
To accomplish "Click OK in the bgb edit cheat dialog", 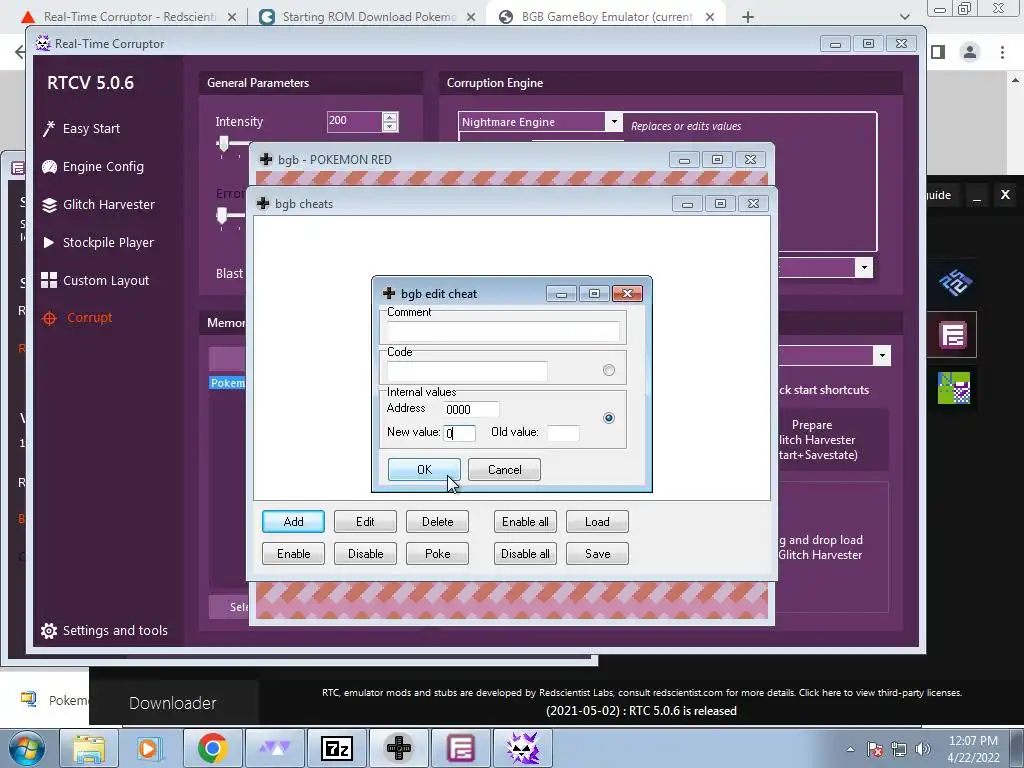I will click(x=424, y=470).
